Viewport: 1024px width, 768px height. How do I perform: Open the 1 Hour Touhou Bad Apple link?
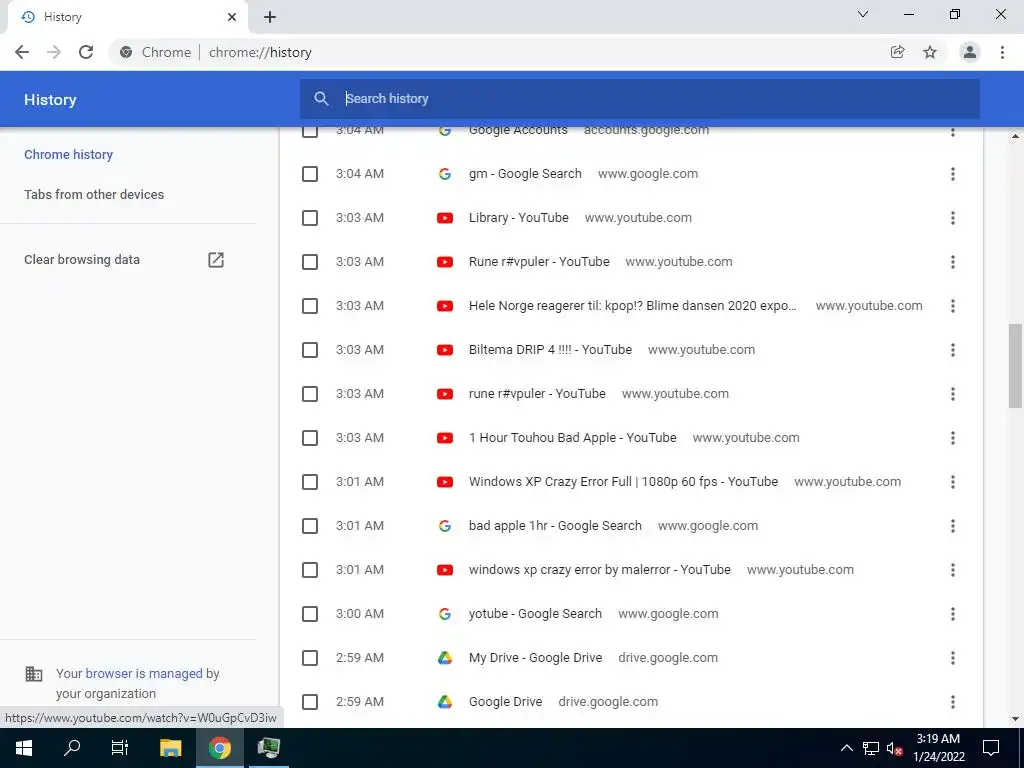tap(573, 438)
